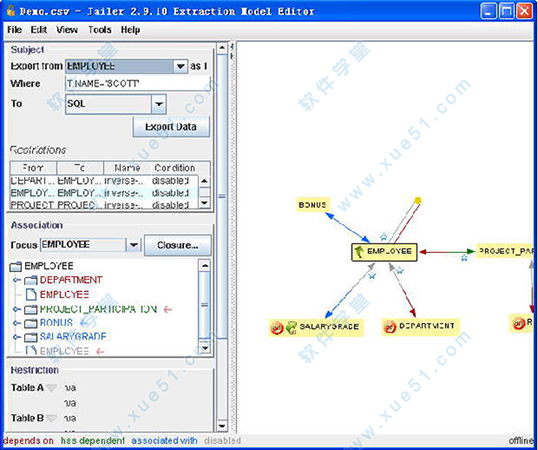Open the View menu
The width and height of the screenshot is (538, 450).
point(67,30)
